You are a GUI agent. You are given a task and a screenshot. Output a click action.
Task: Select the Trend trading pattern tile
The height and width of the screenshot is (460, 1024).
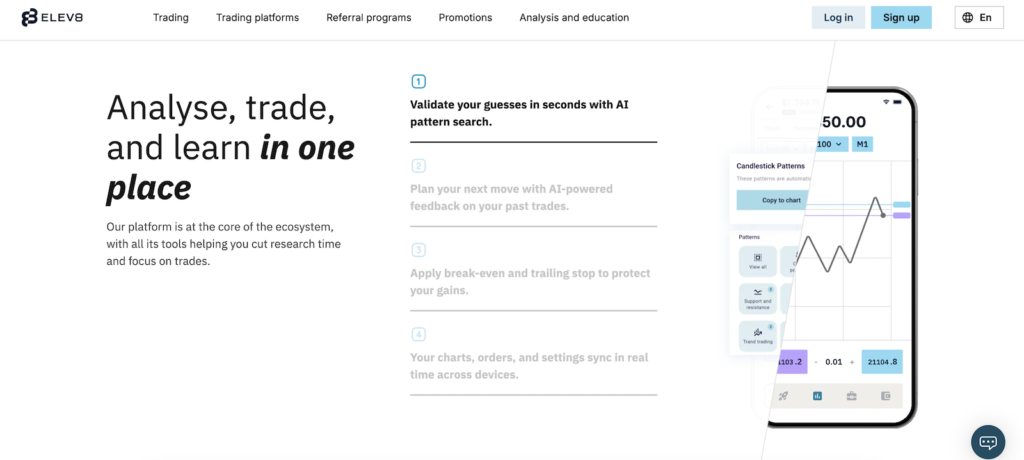pos(757,335)
